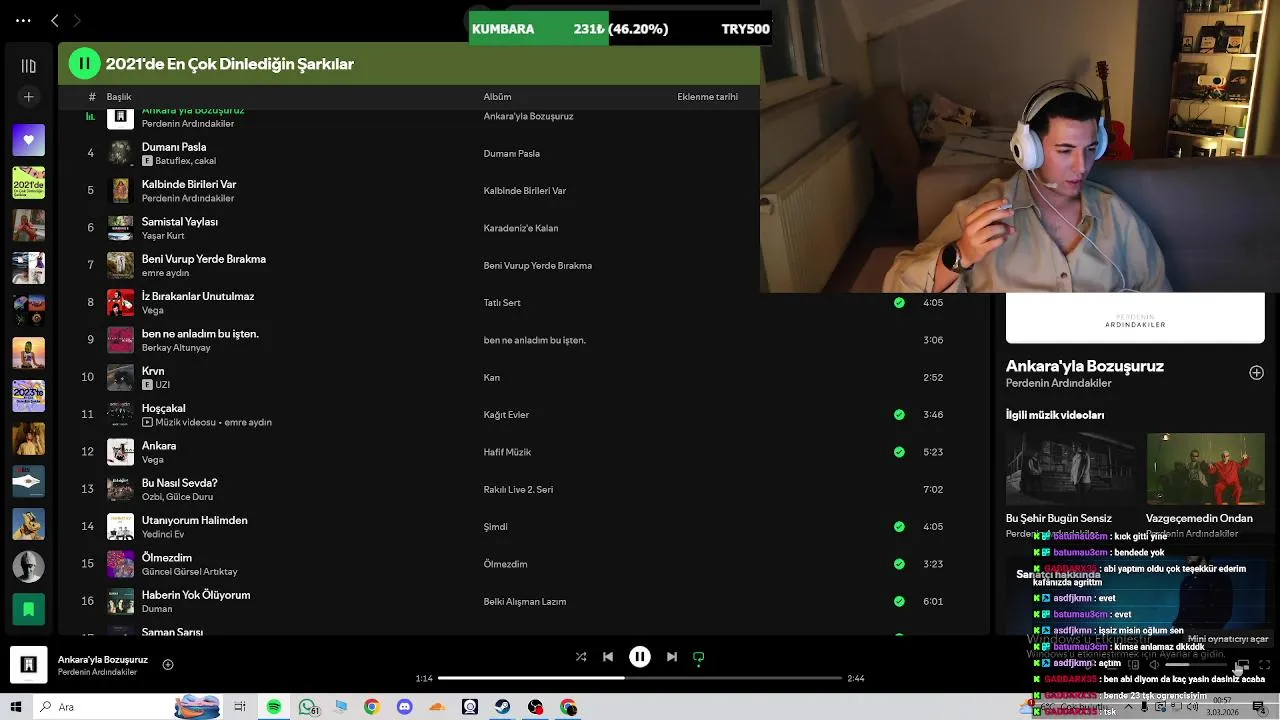The image size is (1280, 720).
Task: Toggle saved checkmark for Haberin Yok Ölüyorum
Action: click(899, 601)
